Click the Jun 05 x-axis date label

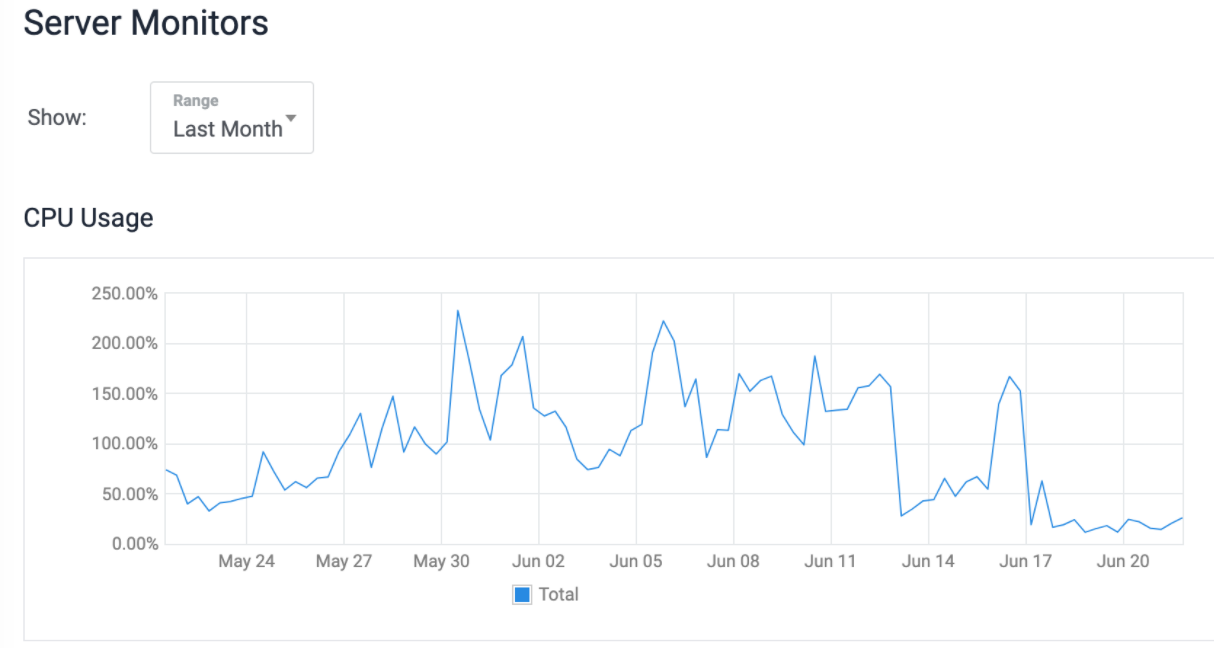click(636, 561)
